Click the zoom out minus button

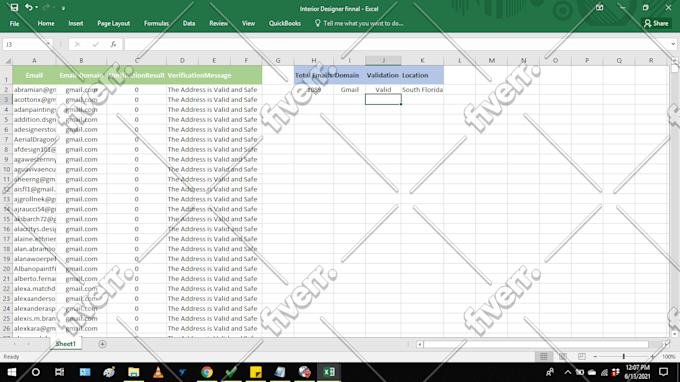[595, 356]
